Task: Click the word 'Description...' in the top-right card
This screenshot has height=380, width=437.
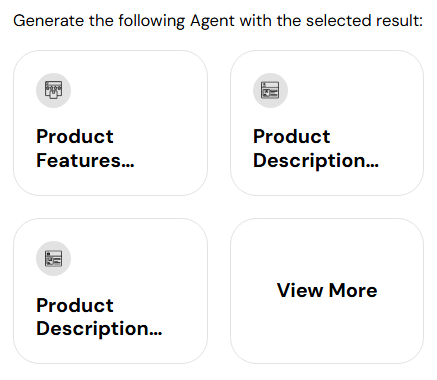Action: coord(316,161)
